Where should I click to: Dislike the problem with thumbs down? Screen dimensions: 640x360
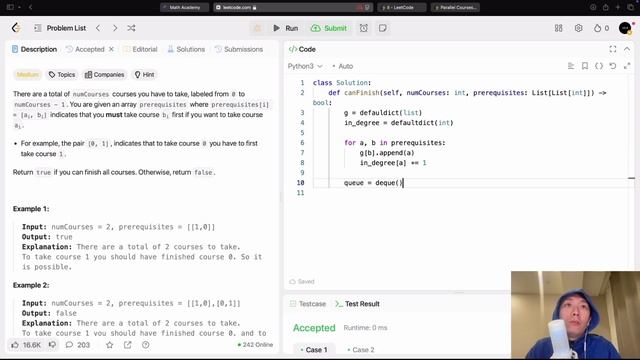point(52,345)
